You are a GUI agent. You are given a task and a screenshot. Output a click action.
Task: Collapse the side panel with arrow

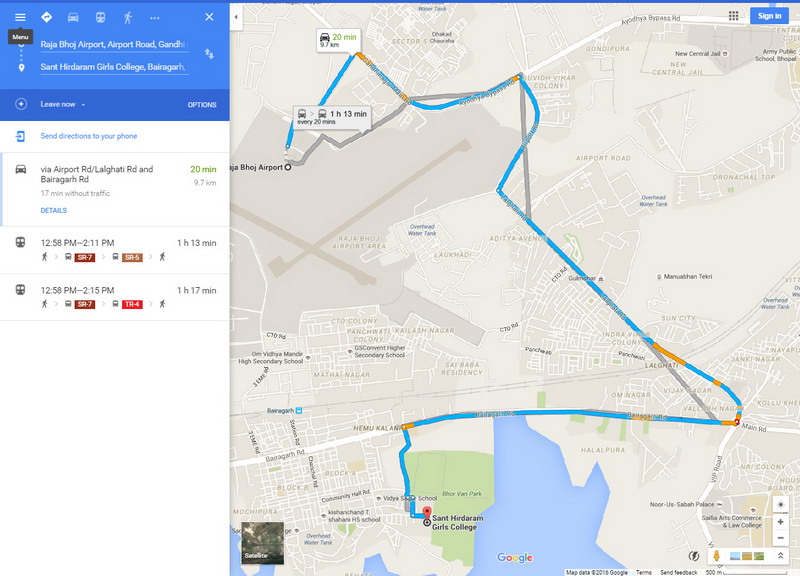(236, 17)
